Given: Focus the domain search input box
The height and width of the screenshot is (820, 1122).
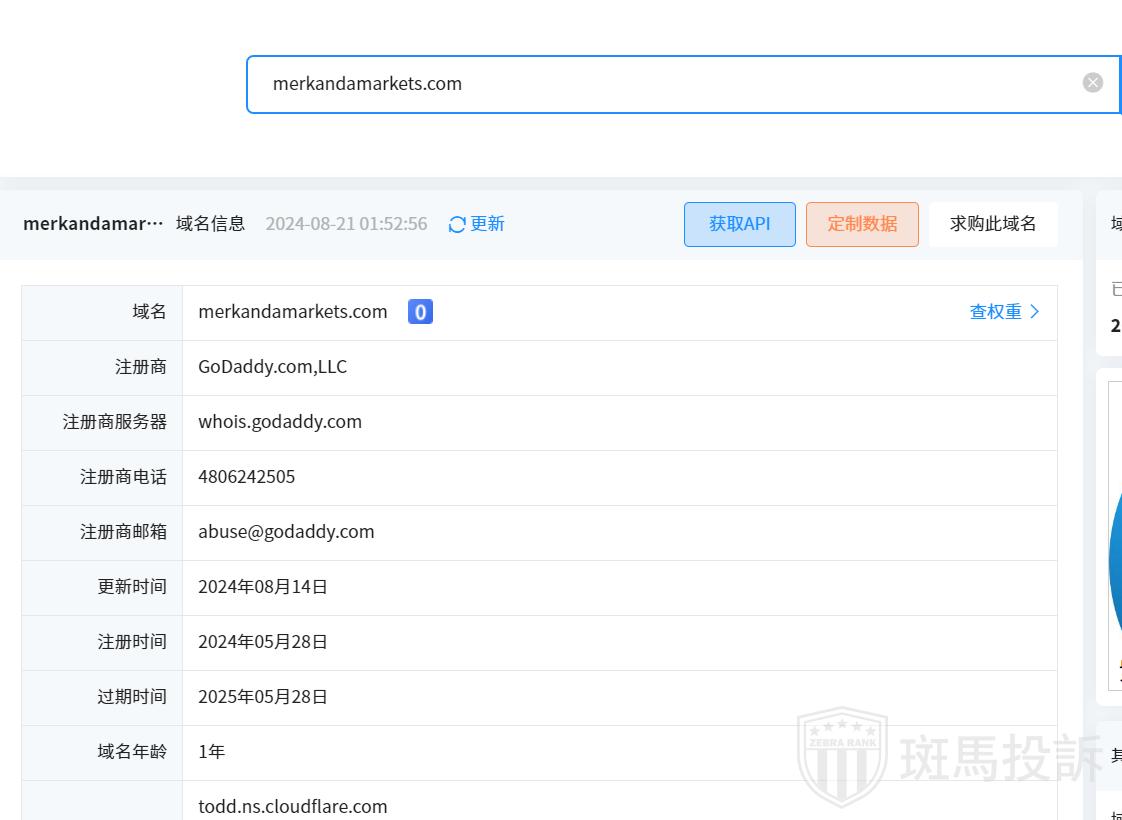Looking at the screenshot, I should click(660, 84).
